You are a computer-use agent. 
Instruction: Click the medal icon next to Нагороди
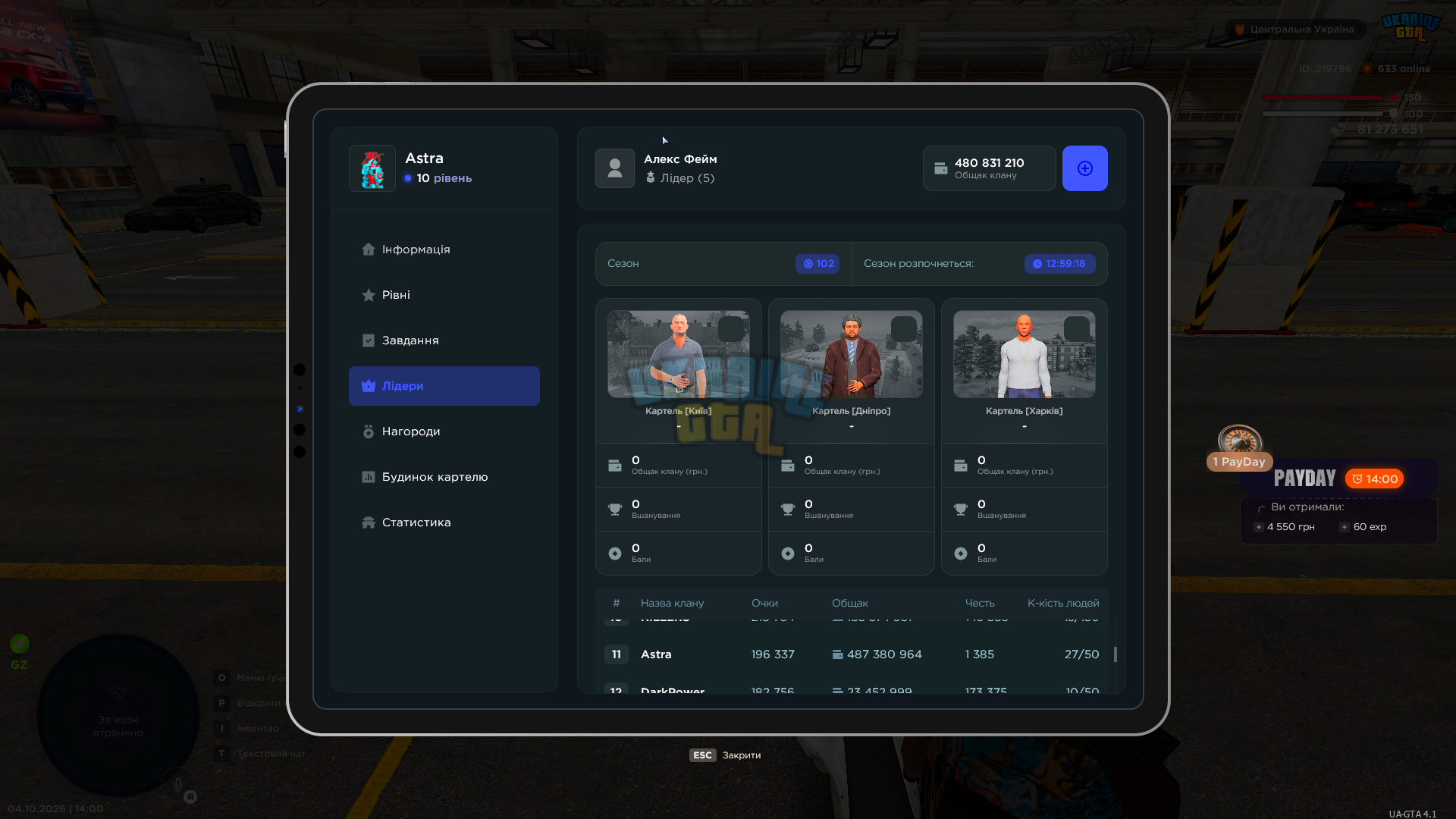[x=369, y=431]
